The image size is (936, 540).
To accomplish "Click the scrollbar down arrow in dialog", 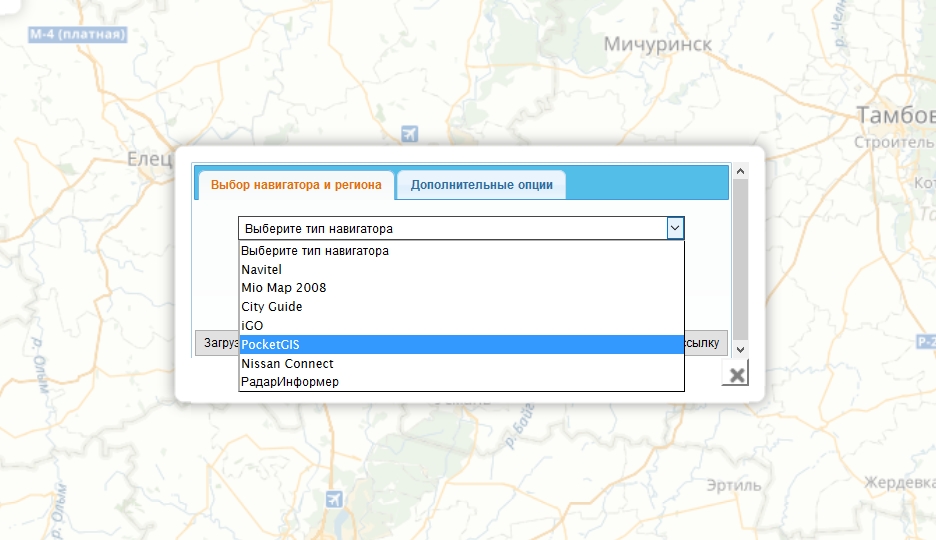I will coord(740,349).
